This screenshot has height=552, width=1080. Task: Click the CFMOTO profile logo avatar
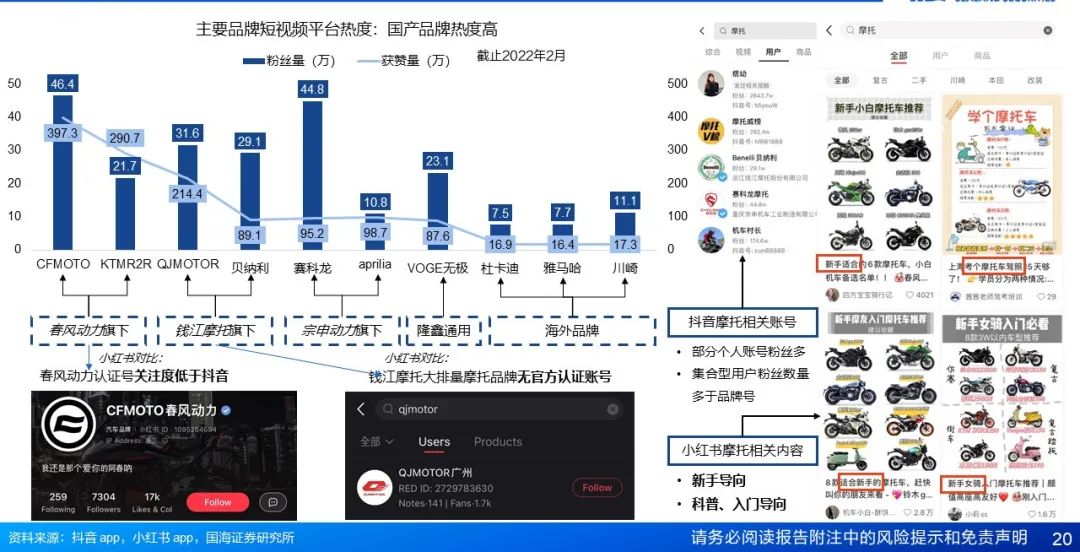[x=68, y=425]
